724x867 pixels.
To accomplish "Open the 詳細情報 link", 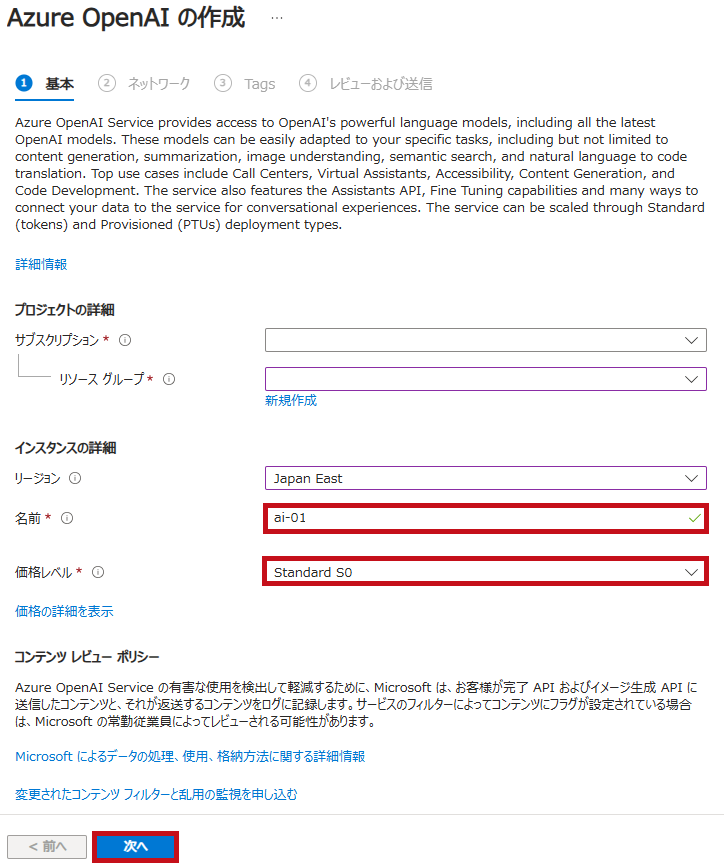I will (41, 264).
